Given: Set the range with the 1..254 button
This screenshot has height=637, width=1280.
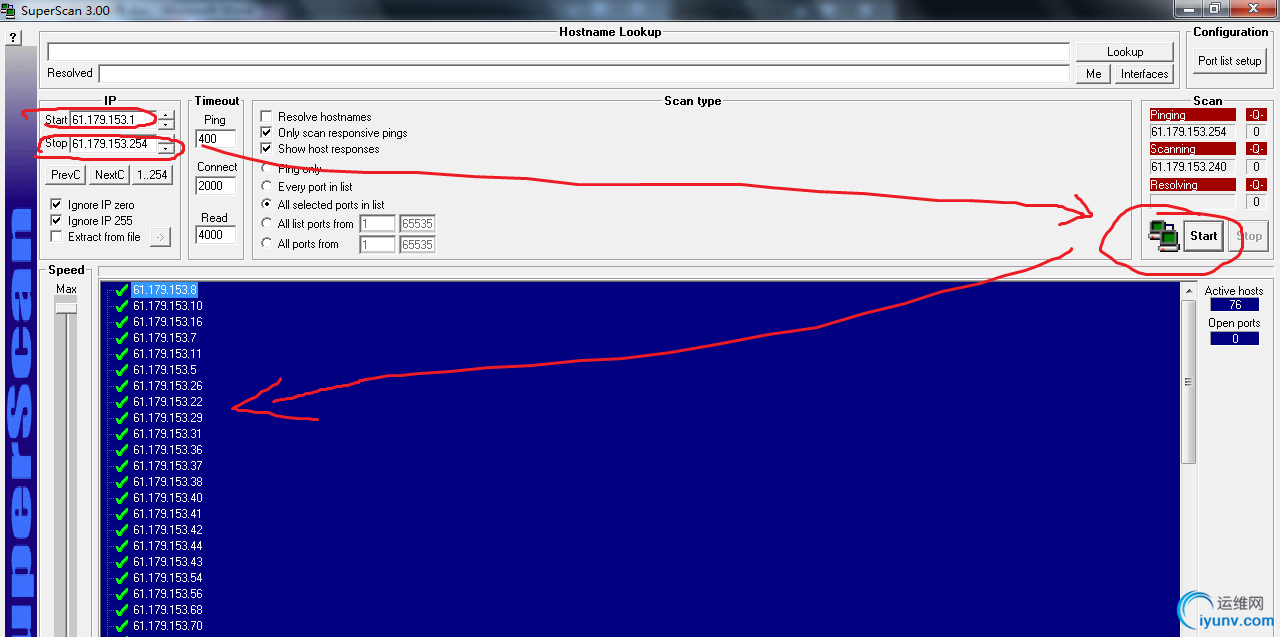Looking at the screenshot, I should pos(152,175).
